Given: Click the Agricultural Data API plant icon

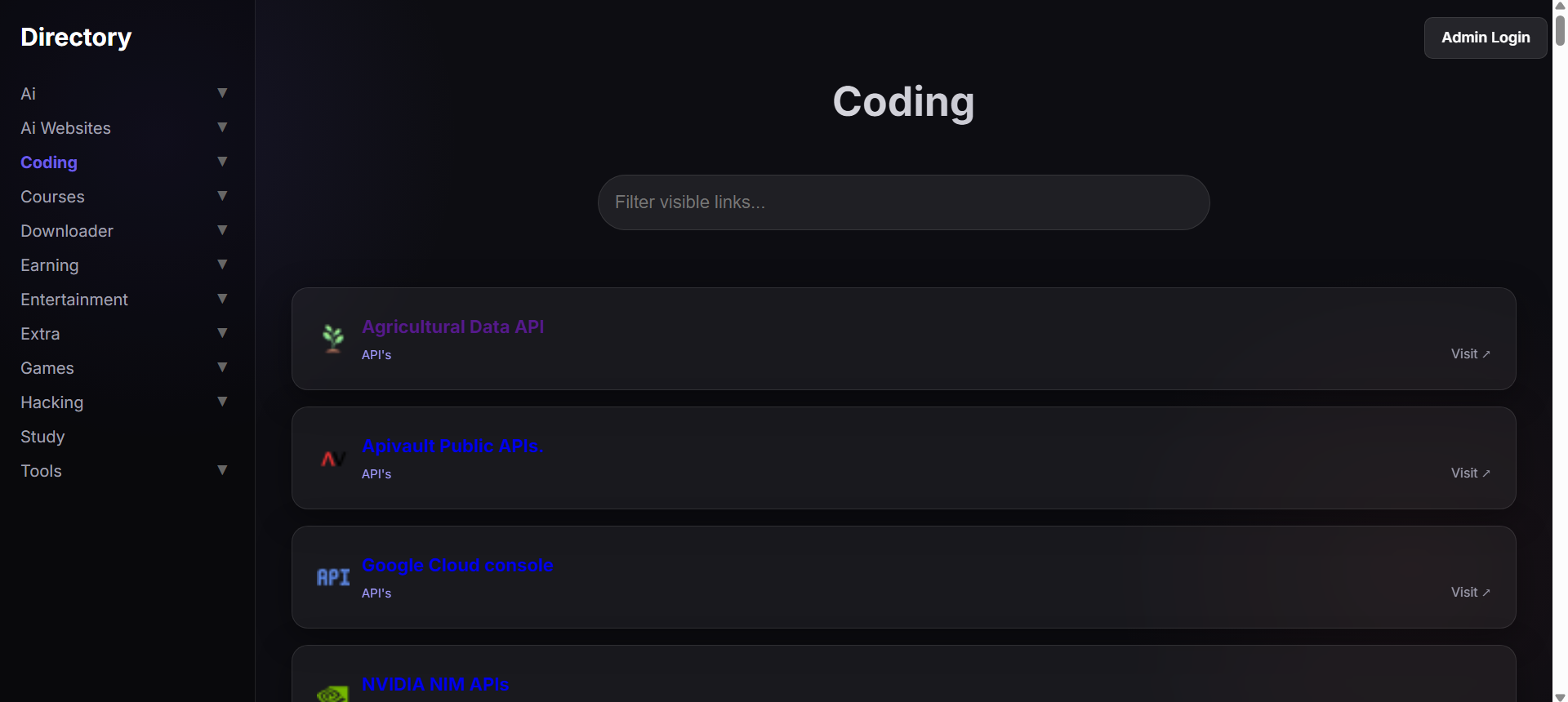Looking at the screenshot, I should click(x=333, y=339).
